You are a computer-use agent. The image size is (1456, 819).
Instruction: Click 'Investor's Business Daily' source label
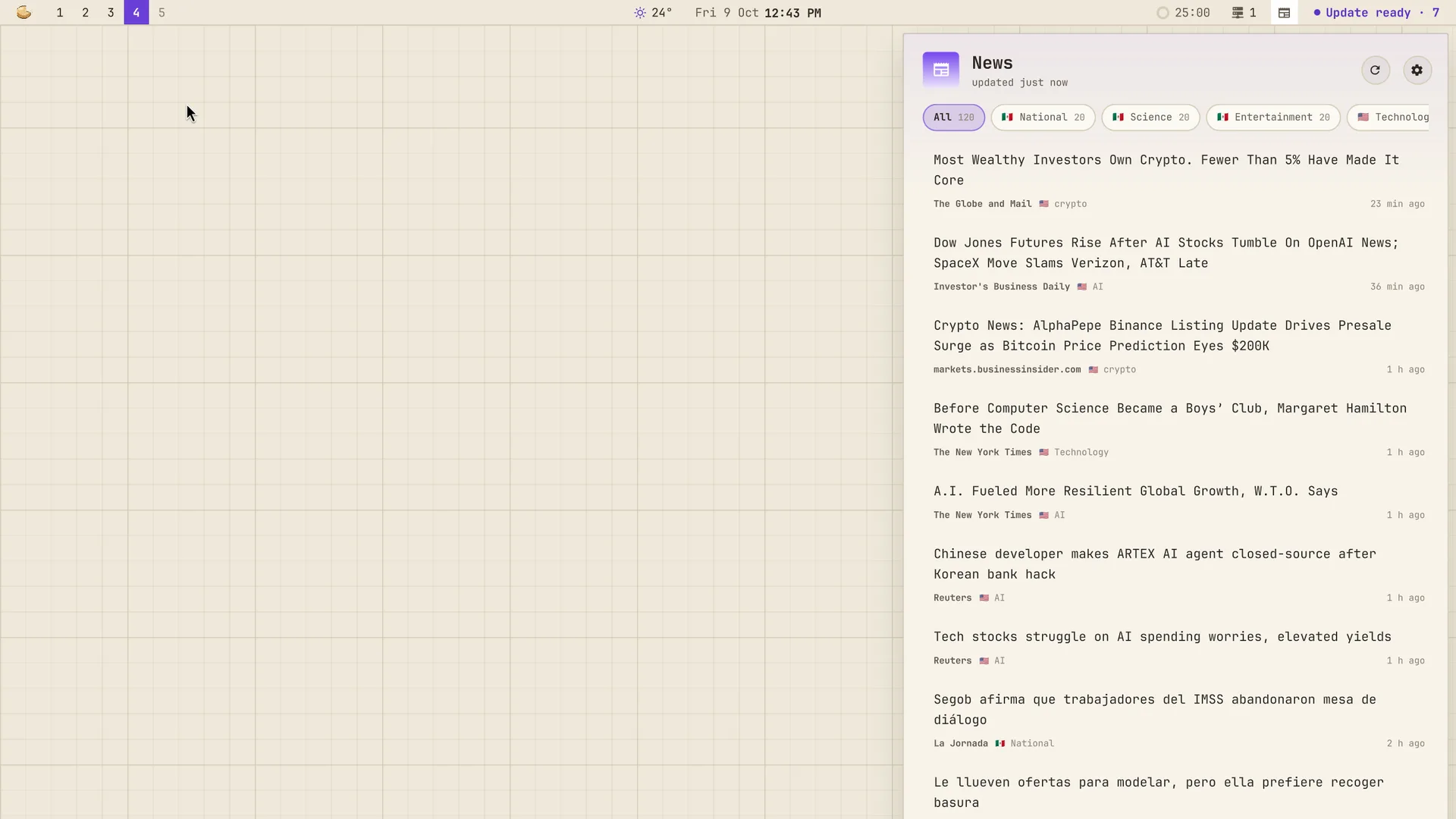click(1001, 287)
